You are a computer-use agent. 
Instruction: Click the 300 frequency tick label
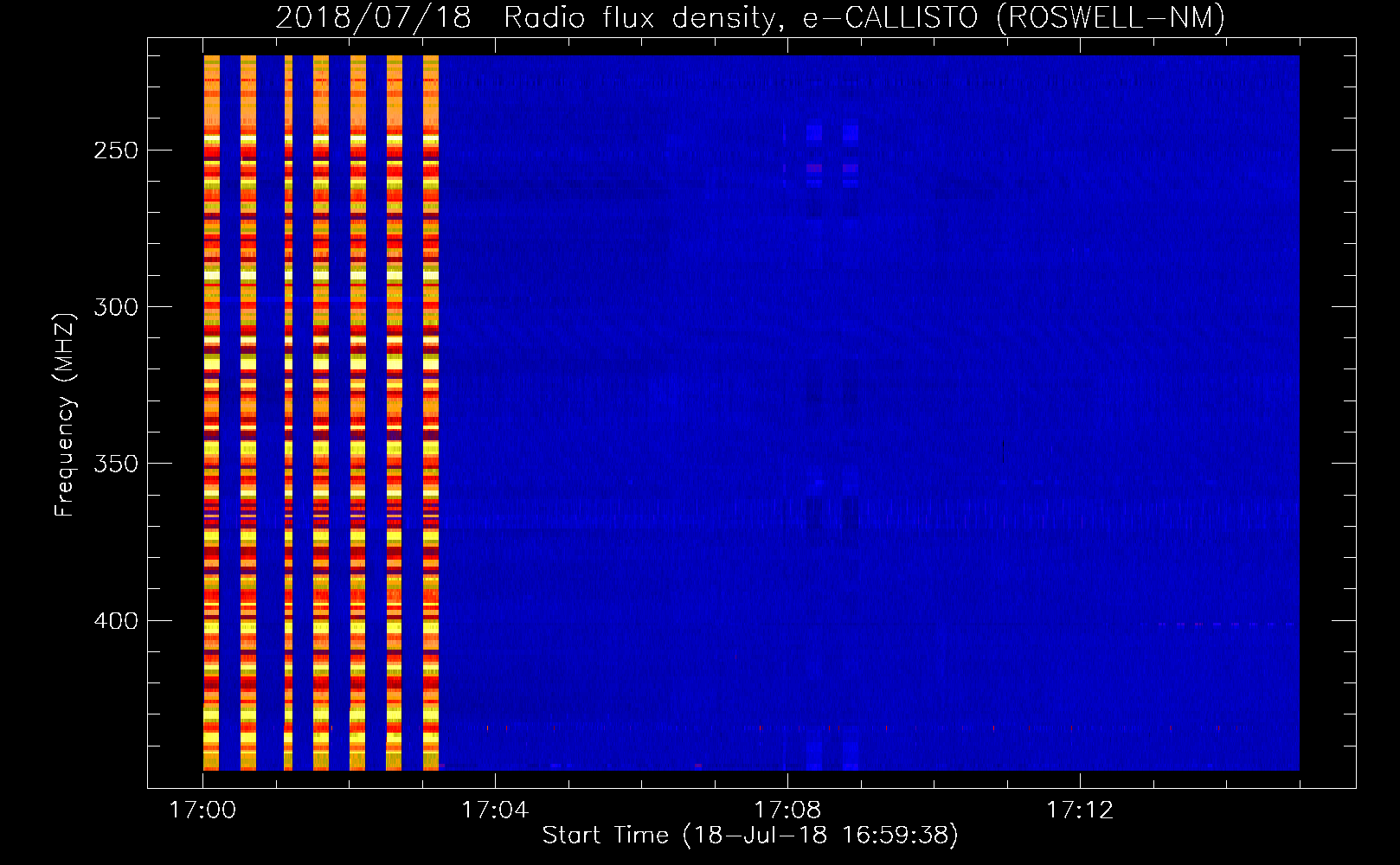tap(116, 307)
